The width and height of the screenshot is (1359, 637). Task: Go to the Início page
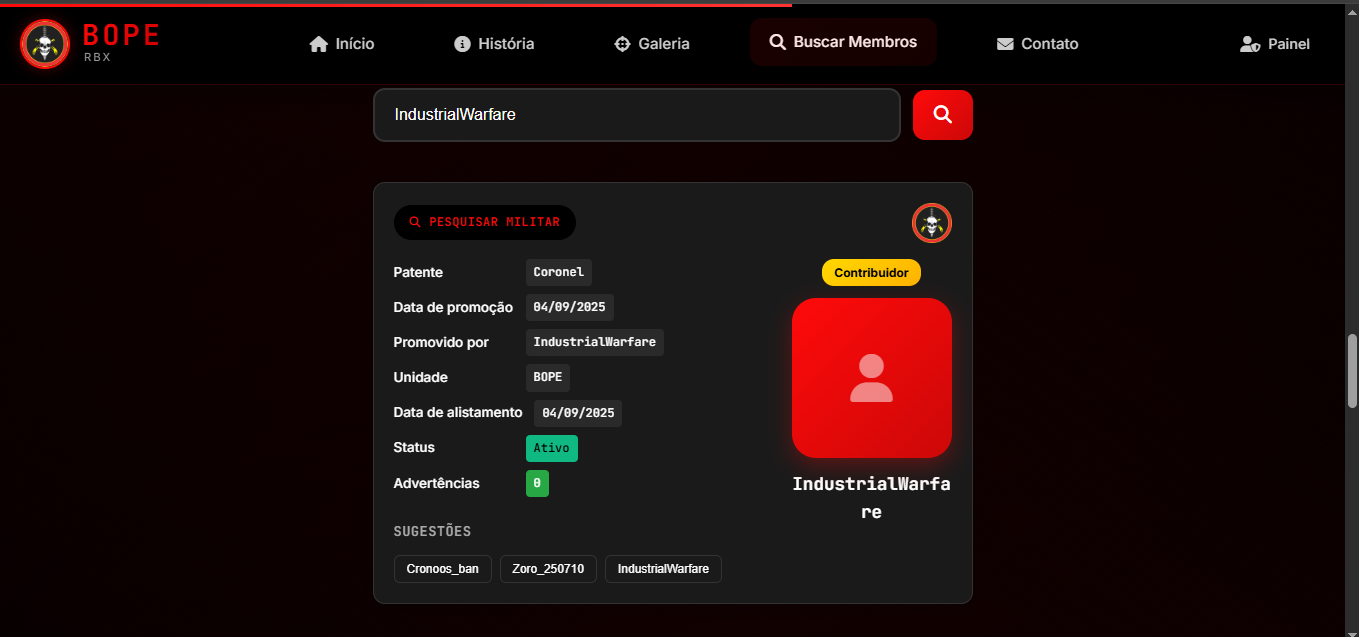342,44
